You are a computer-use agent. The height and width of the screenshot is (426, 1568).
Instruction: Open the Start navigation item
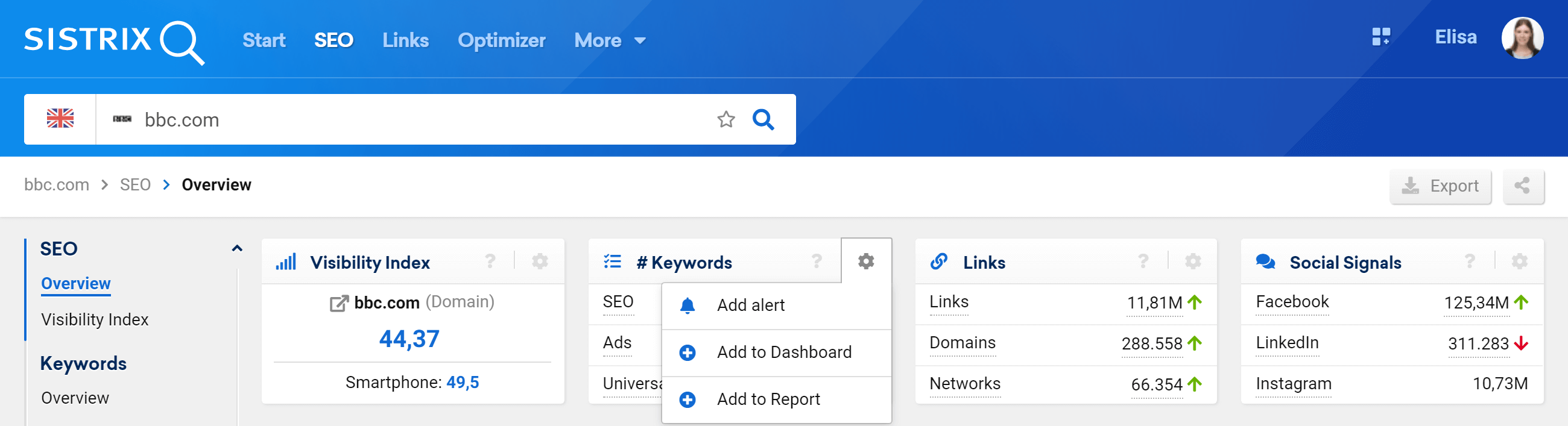(x=264, y=40)
